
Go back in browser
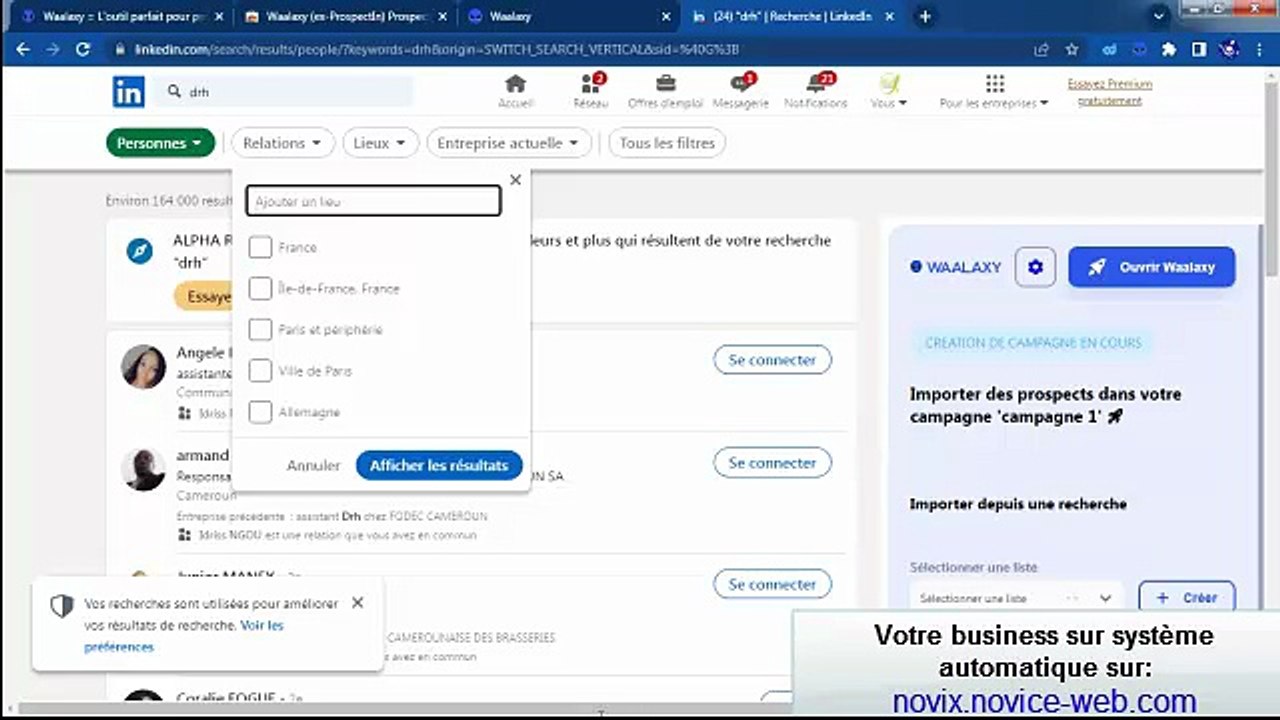pos(23,49)
